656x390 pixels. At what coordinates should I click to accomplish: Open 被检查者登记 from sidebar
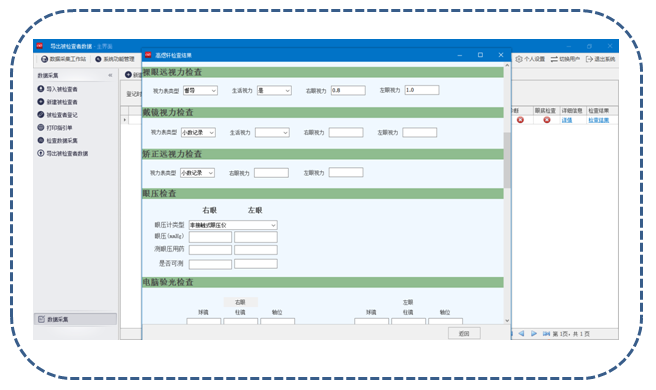tap(57, 115)
